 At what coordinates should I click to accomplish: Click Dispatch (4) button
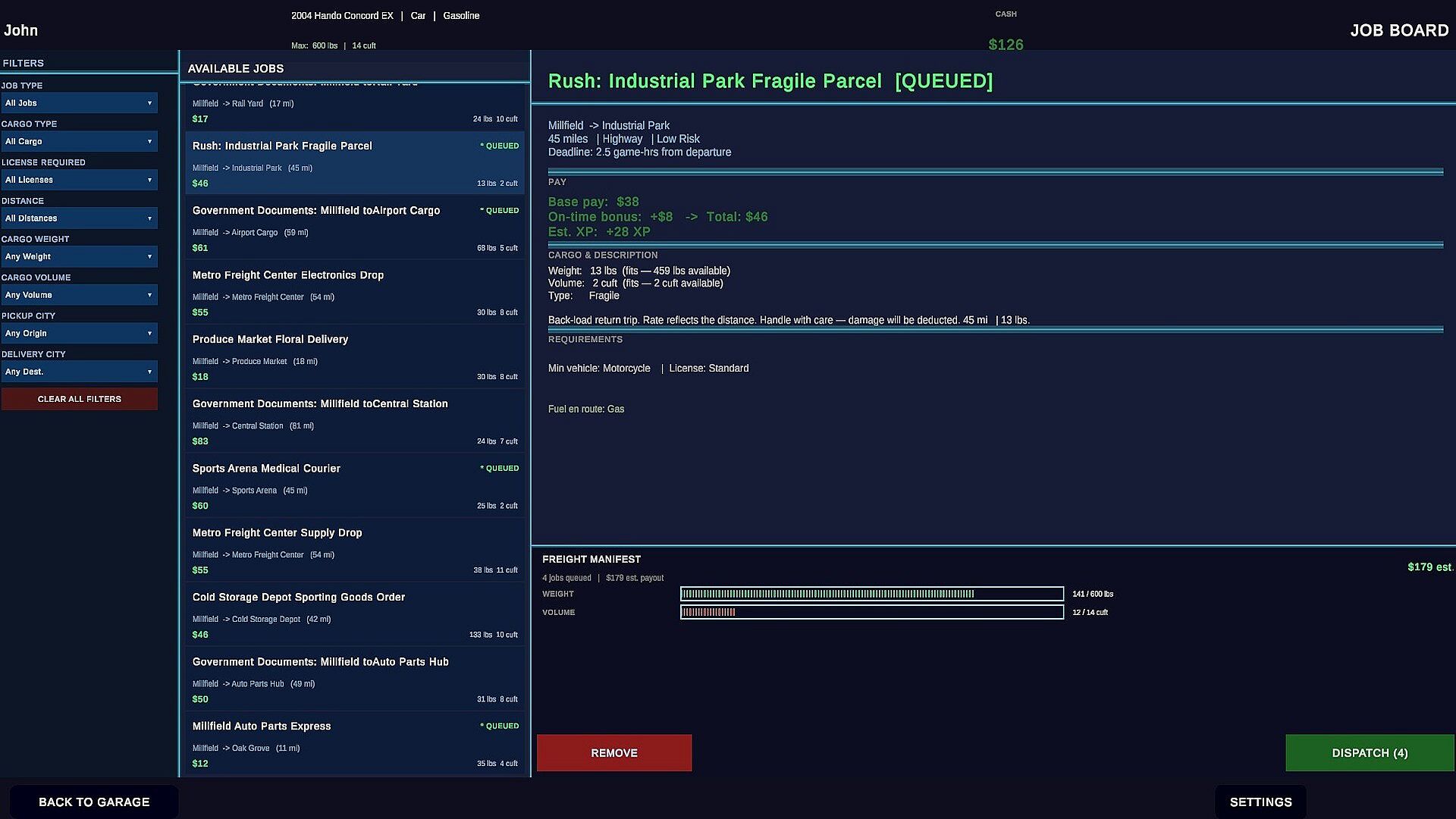click(x=1370, y=753)
